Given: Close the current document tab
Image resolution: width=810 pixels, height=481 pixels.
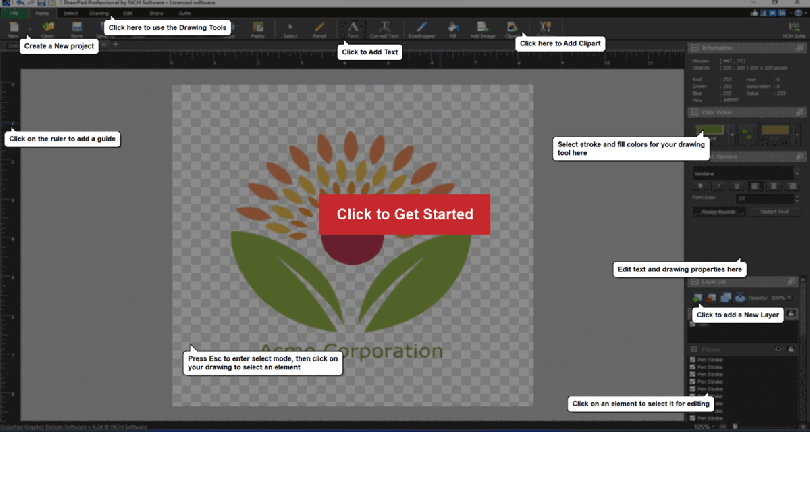Looking at the screenshot, I should click(x=104, y=45).
